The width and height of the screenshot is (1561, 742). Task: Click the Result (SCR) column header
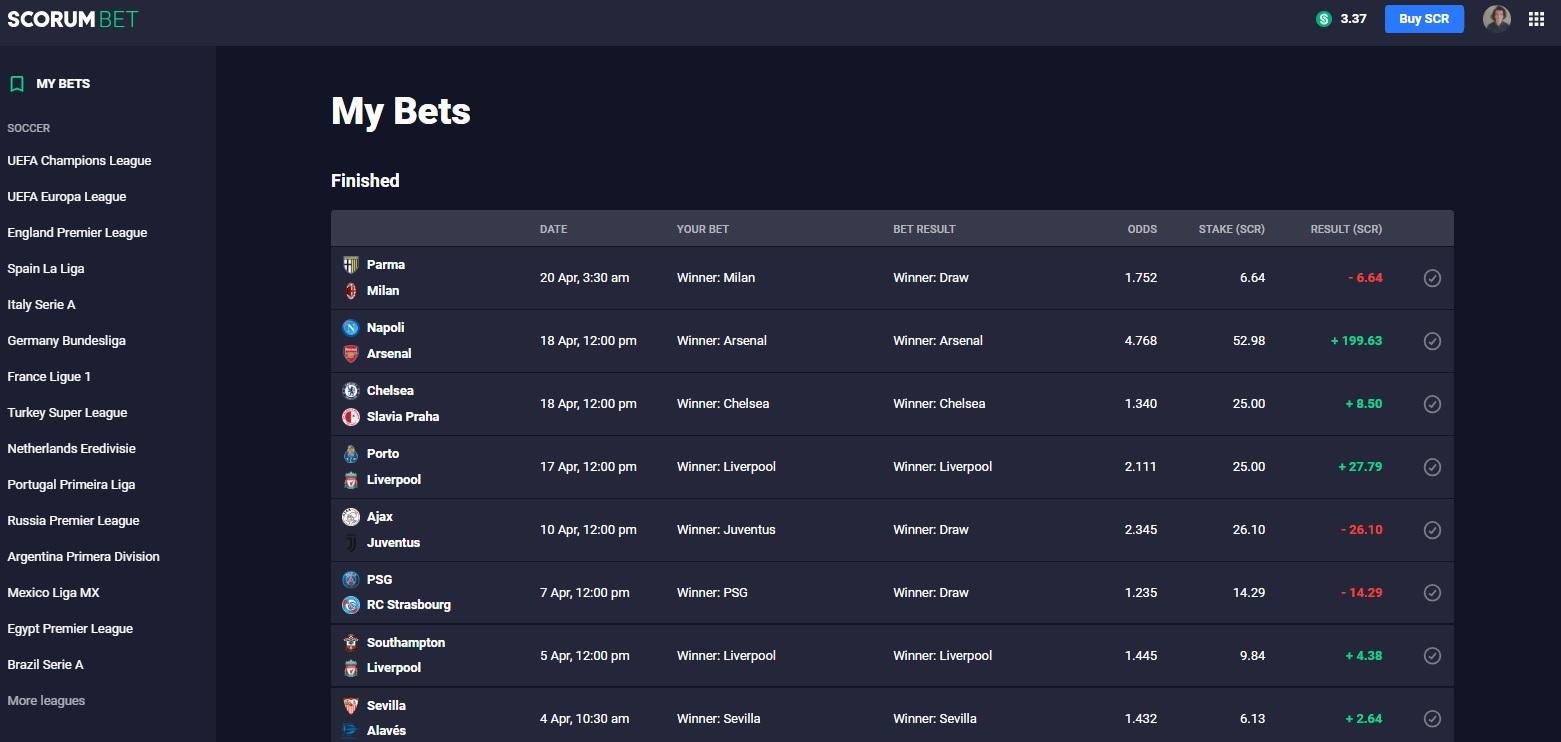1346,229
